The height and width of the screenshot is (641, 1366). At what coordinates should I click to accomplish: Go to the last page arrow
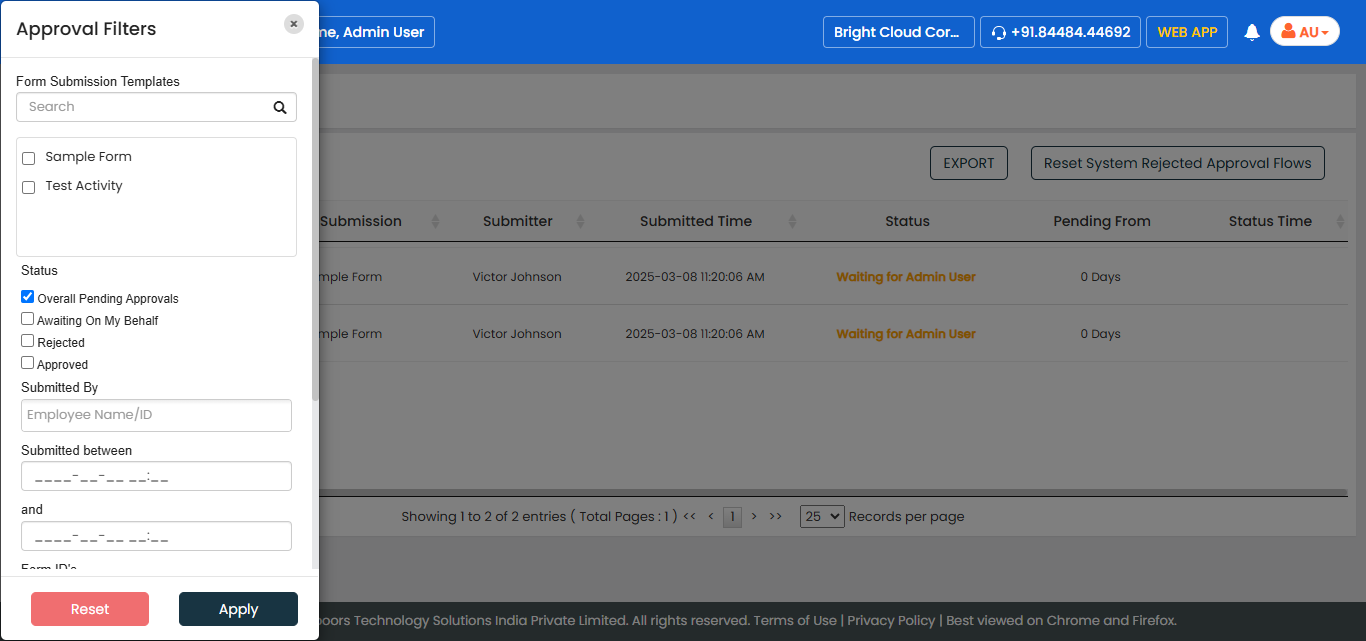pyautogui.click(x=775, y=517)
